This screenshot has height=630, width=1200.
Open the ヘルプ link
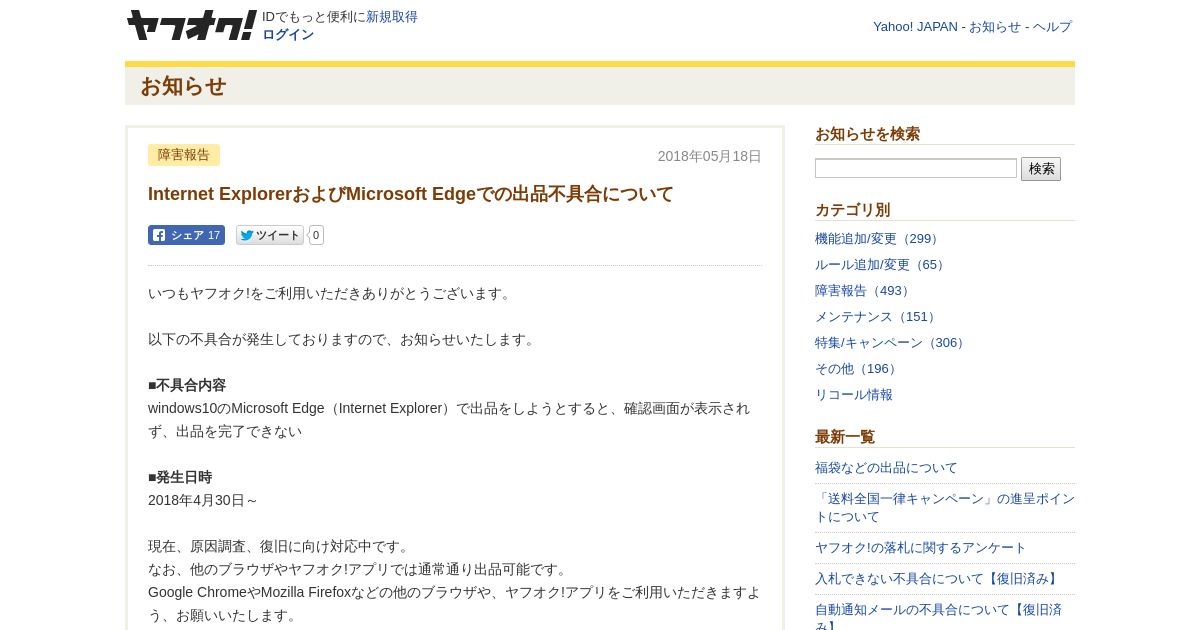[1052, 27]
